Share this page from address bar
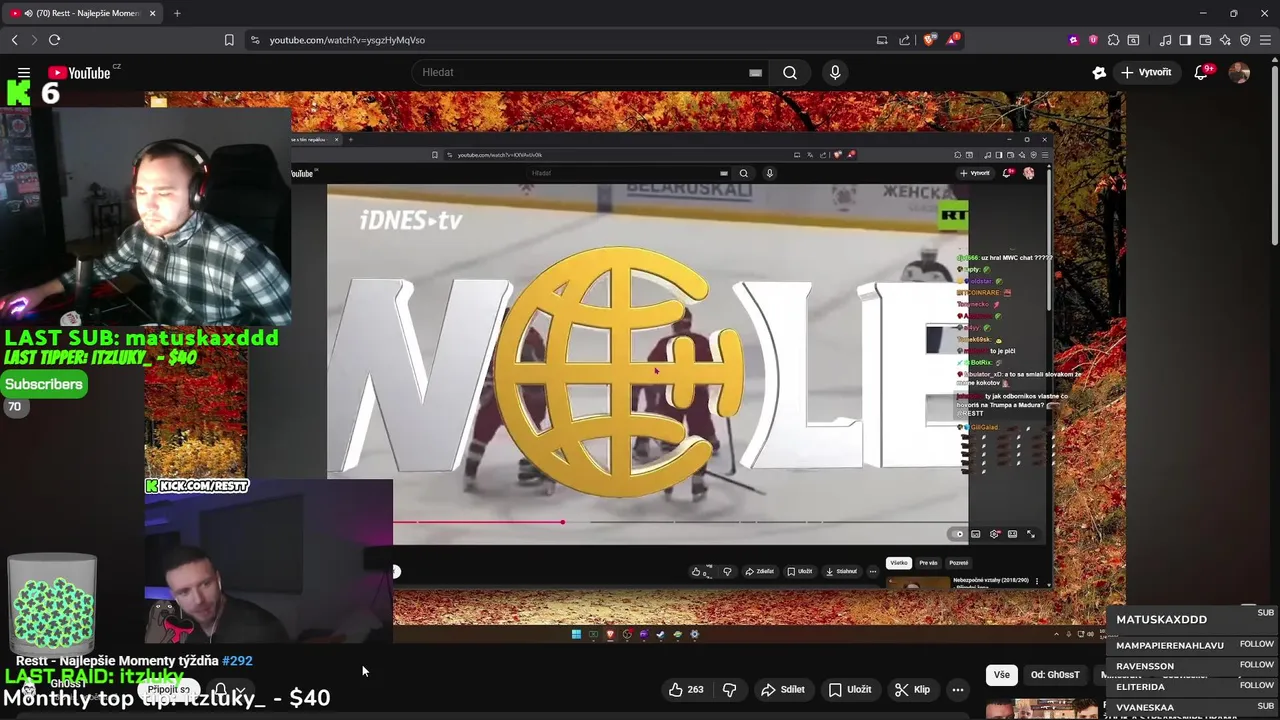1280x720 pixels. tap(905, 40)
